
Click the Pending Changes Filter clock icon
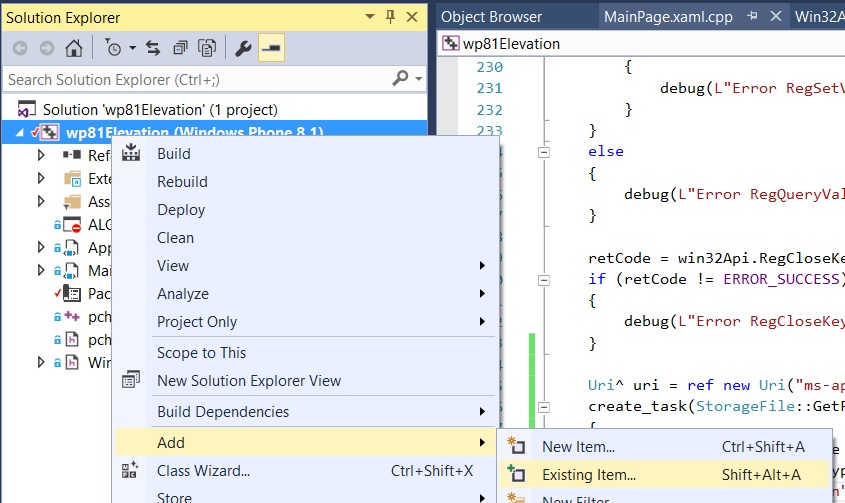click(113, 48)
